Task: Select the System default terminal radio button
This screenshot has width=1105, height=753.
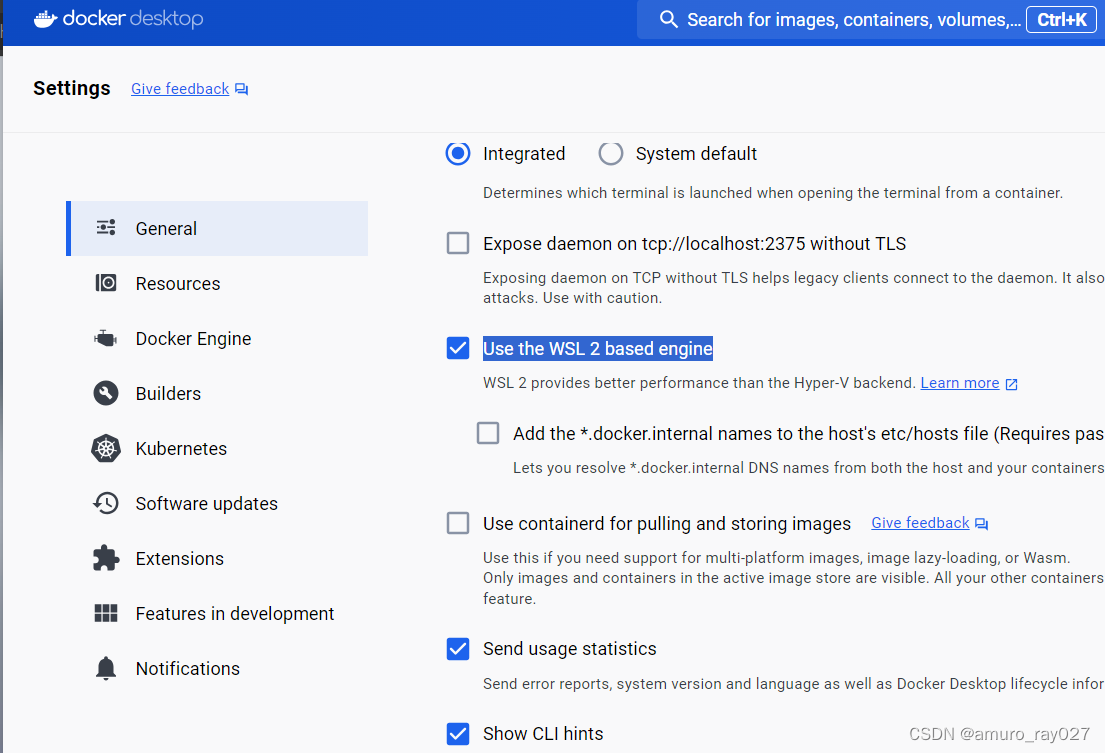Action: tap(611, 153)
